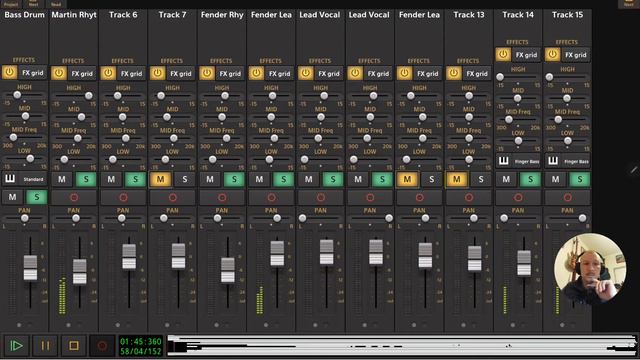Arm Track 6 for recording
Image resolution: width=640 pixels, height=360 pixels.
(x=123, y=198)
